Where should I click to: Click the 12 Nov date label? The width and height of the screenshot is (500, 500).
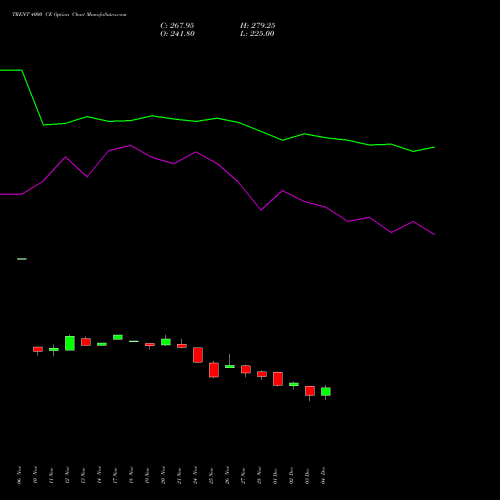click(67, 475)
